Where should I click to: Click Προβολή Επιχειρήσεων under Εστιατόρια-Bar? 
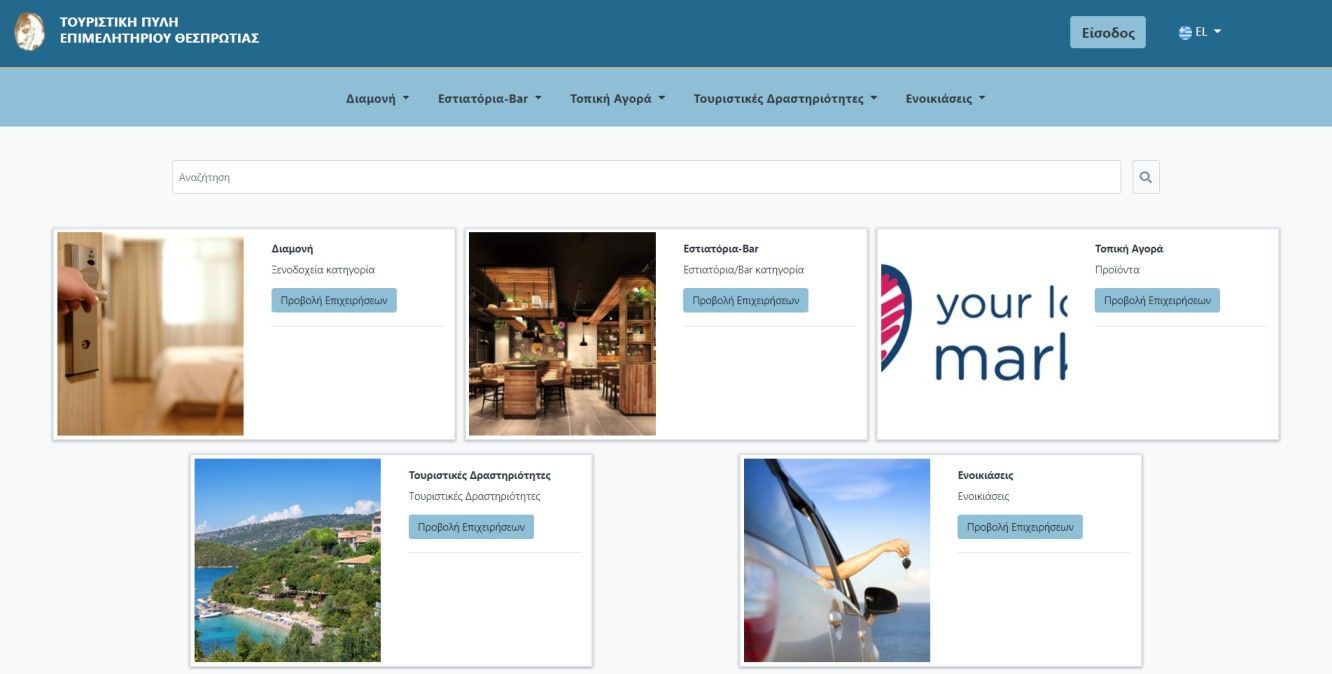pos(745,299)
